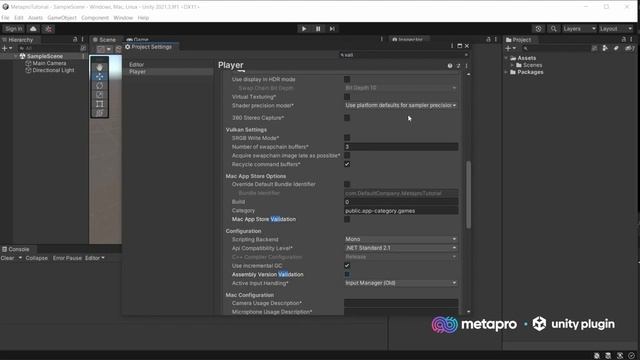
Task: Select the Move tool in Scene
Action: tap(100, 76)
